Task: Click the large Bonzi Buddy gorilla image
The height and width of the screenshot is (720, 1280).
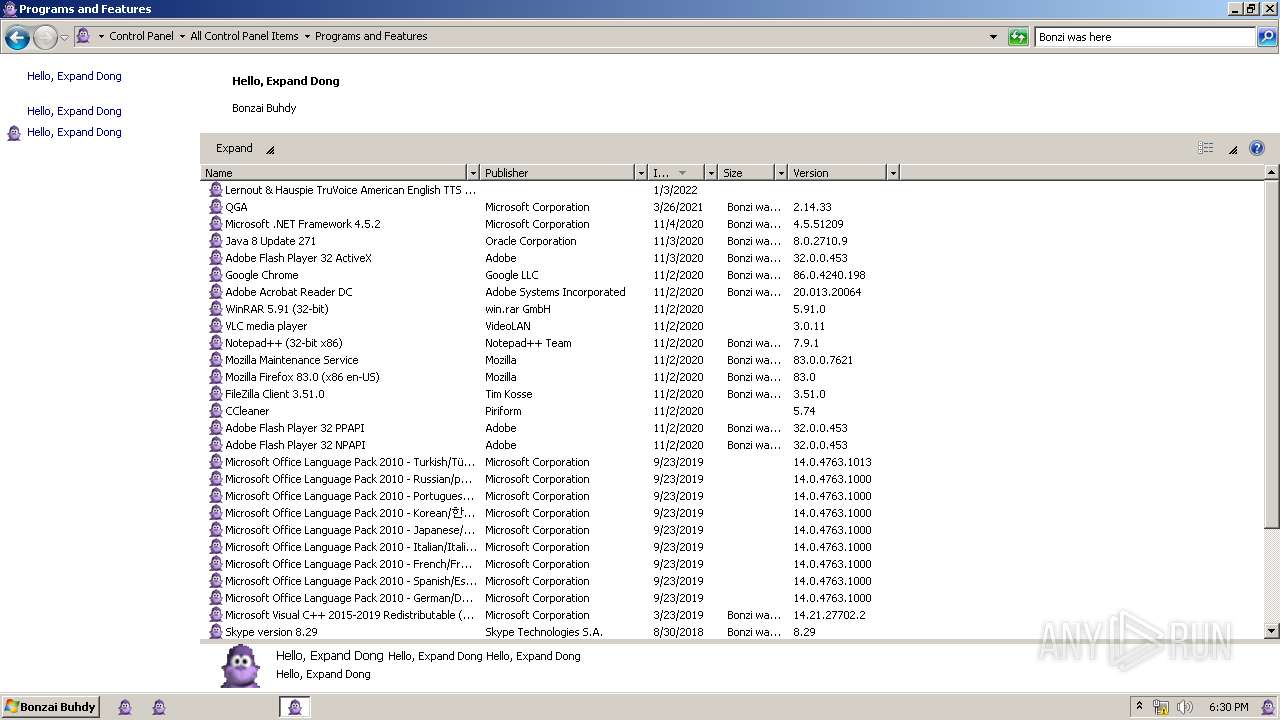Action: pyautogui.click(x=240, y=666)
